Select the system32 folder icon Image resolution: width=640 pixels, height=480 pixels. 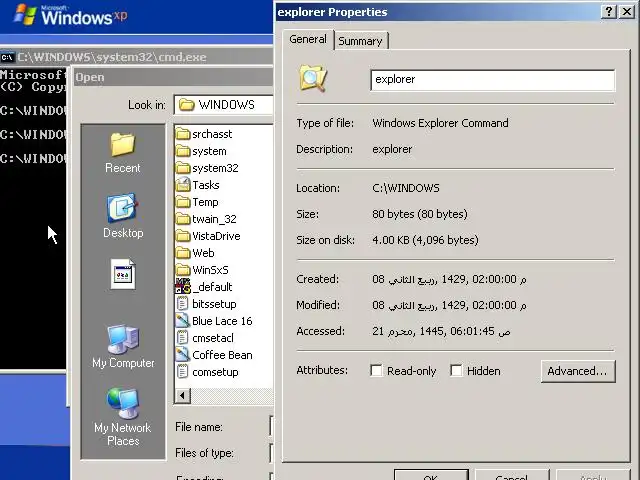click(x=183, y=168)
